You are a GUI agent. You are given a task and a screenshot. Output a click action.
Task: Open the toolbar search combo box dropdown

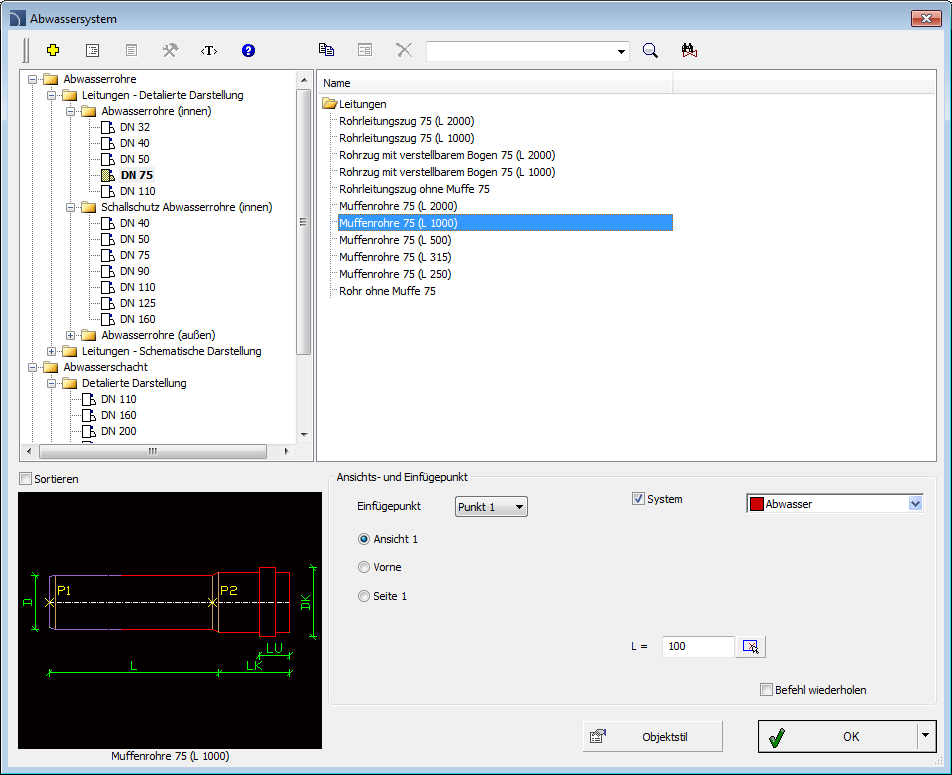622,51
